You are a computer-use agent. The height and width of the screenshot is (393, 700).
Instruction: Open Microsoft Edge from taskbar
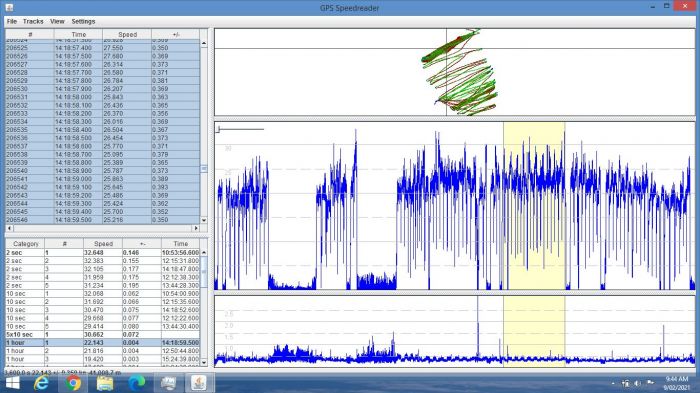[x=137, y=383]
